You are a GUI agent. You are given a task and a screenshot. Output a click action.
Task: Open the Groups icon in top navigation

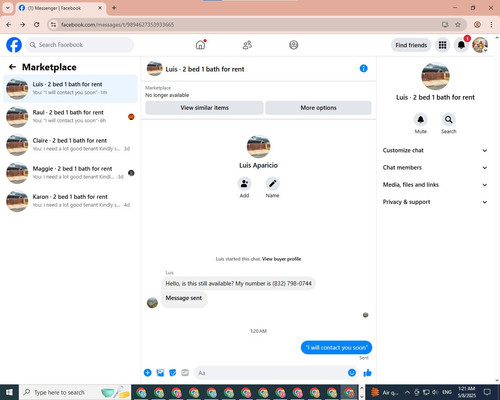pyautogui.click(x=294, y=45)
